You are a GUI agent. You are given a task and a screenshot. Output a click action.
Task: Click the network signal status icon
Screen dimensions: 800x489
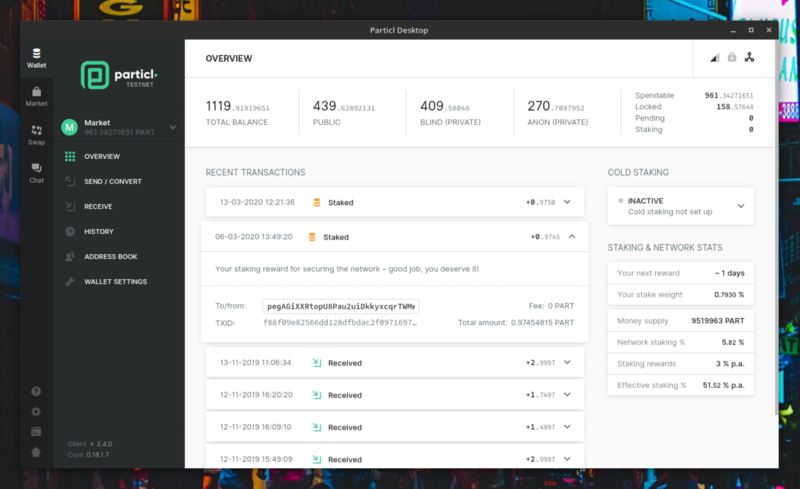[715, 58]
